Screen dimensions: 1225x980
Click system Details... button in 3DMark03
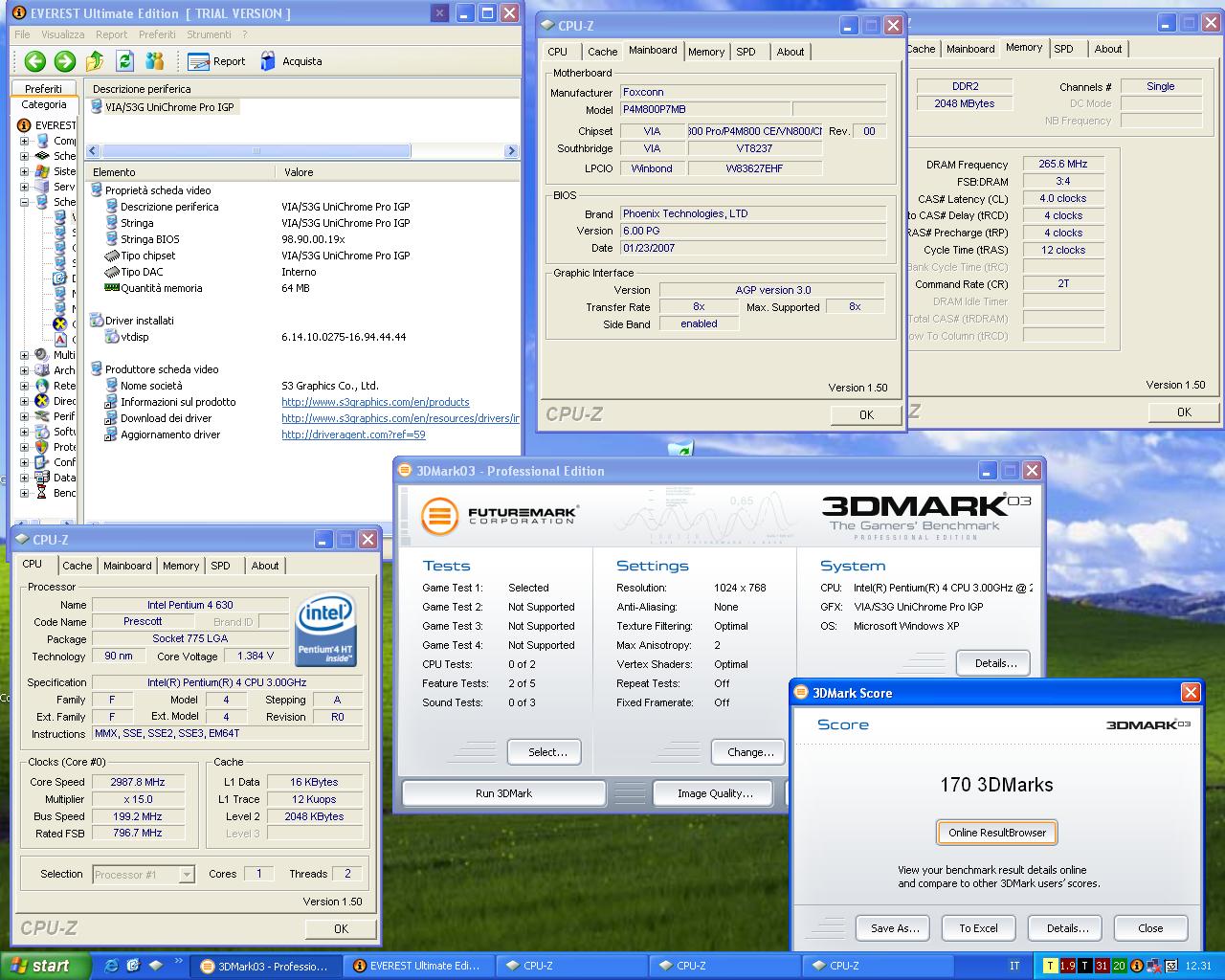pyautogui.click(x=995, y=663)
